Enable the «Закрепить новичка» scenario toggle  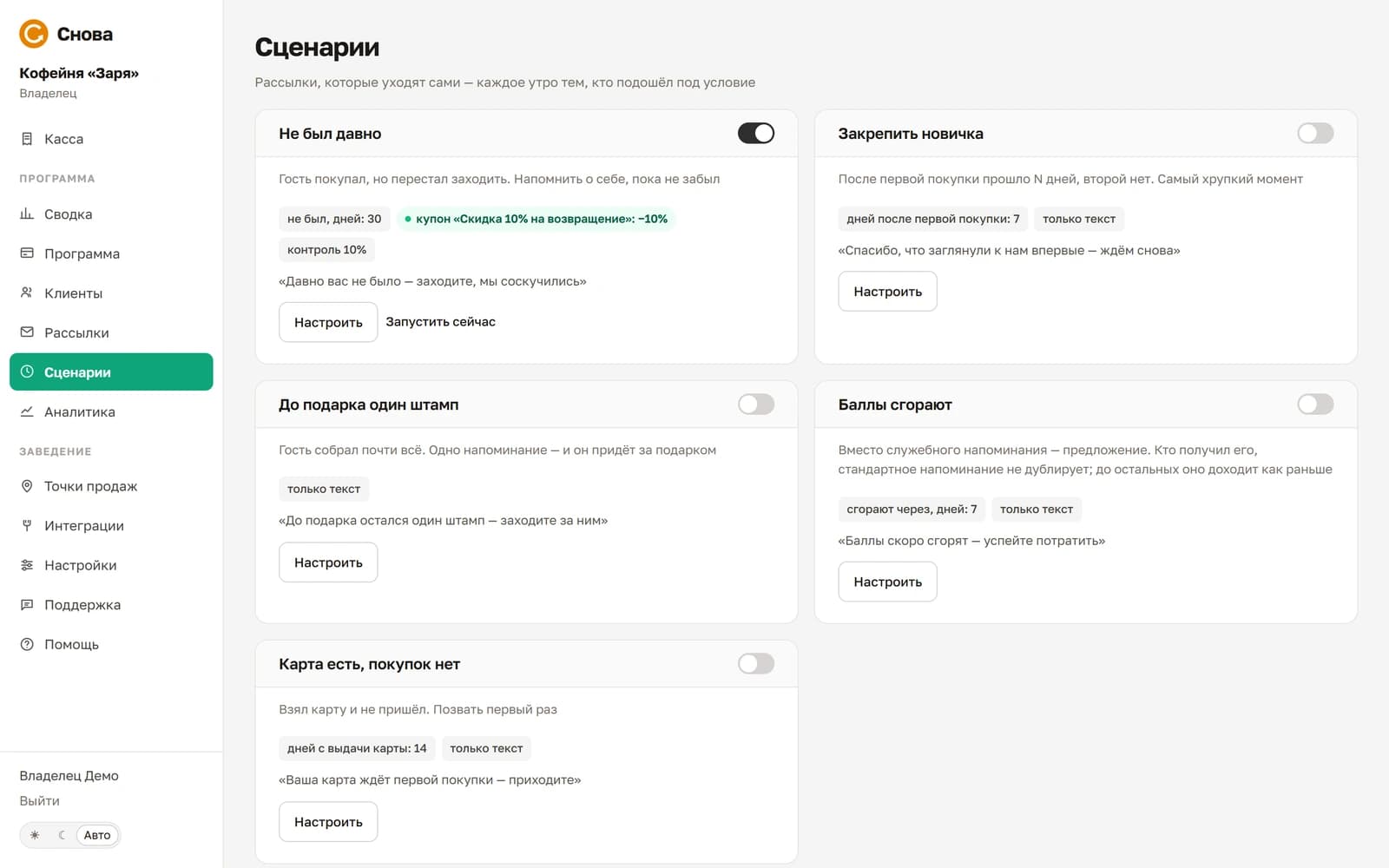click(1315, 133)
